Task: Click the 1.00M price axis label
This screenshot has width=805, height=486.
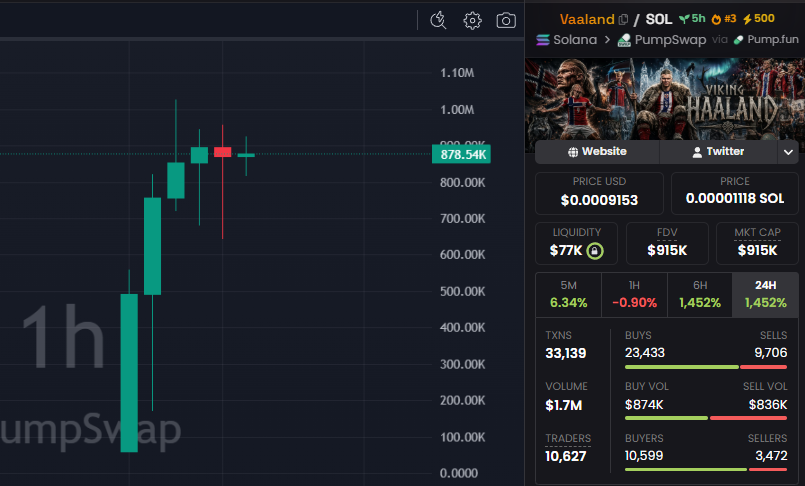Action: (x=457, y=110)
